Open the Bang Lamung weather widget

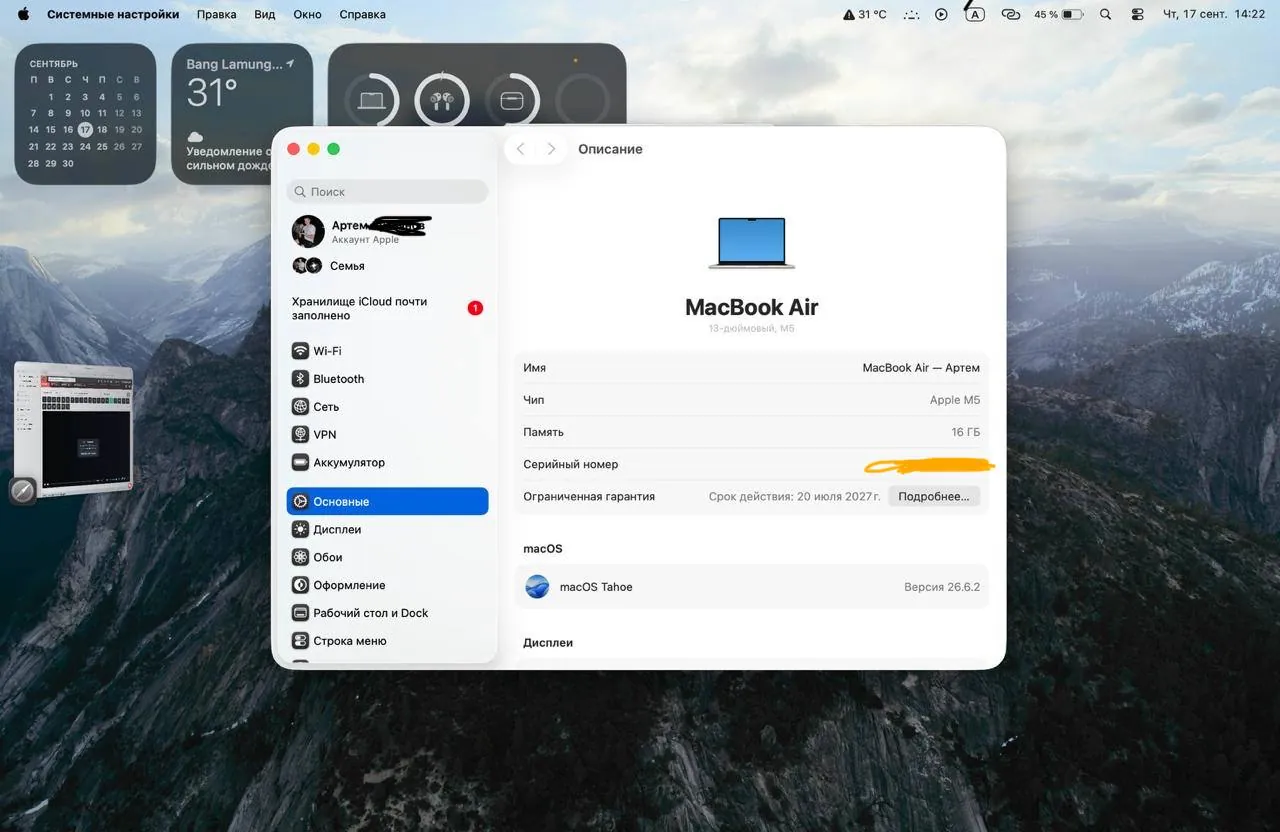[242, 114]
